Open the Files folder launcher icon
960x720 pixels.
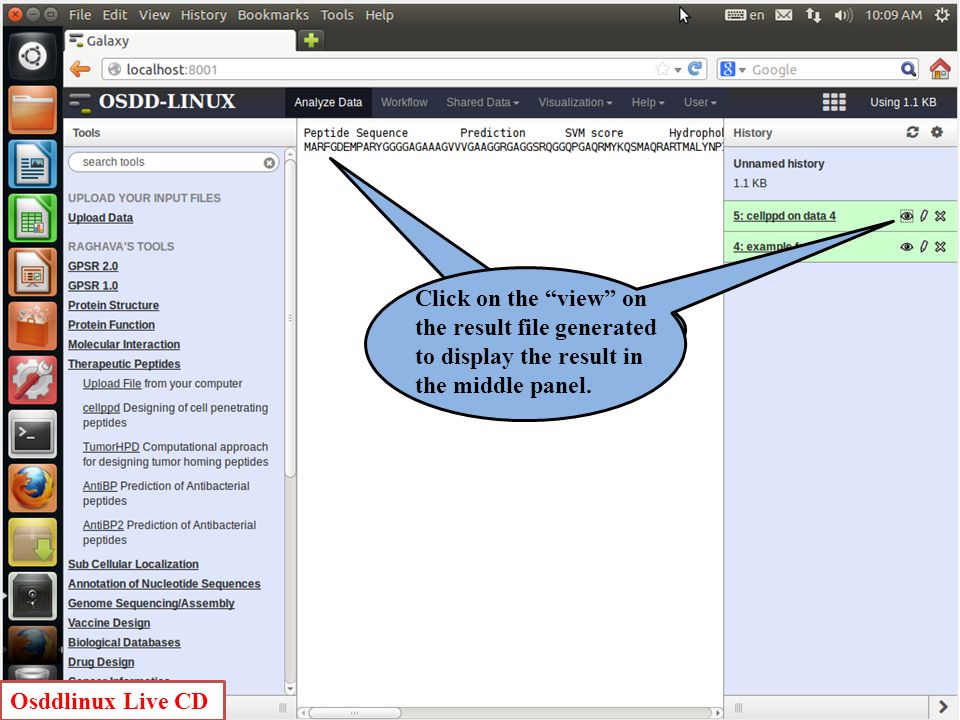pos(32,110)
